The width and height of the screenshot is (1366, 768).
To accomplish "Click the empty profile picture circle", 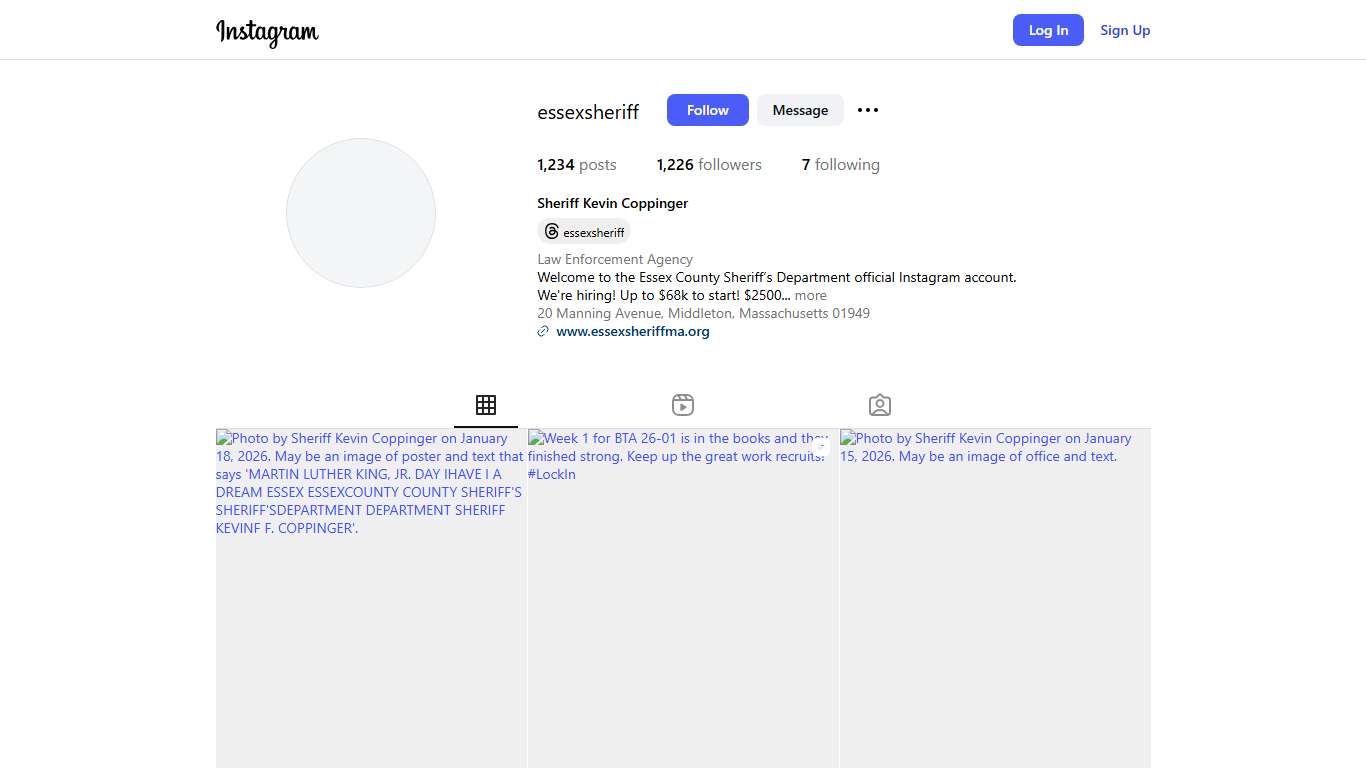I will [x=361, y=213].
